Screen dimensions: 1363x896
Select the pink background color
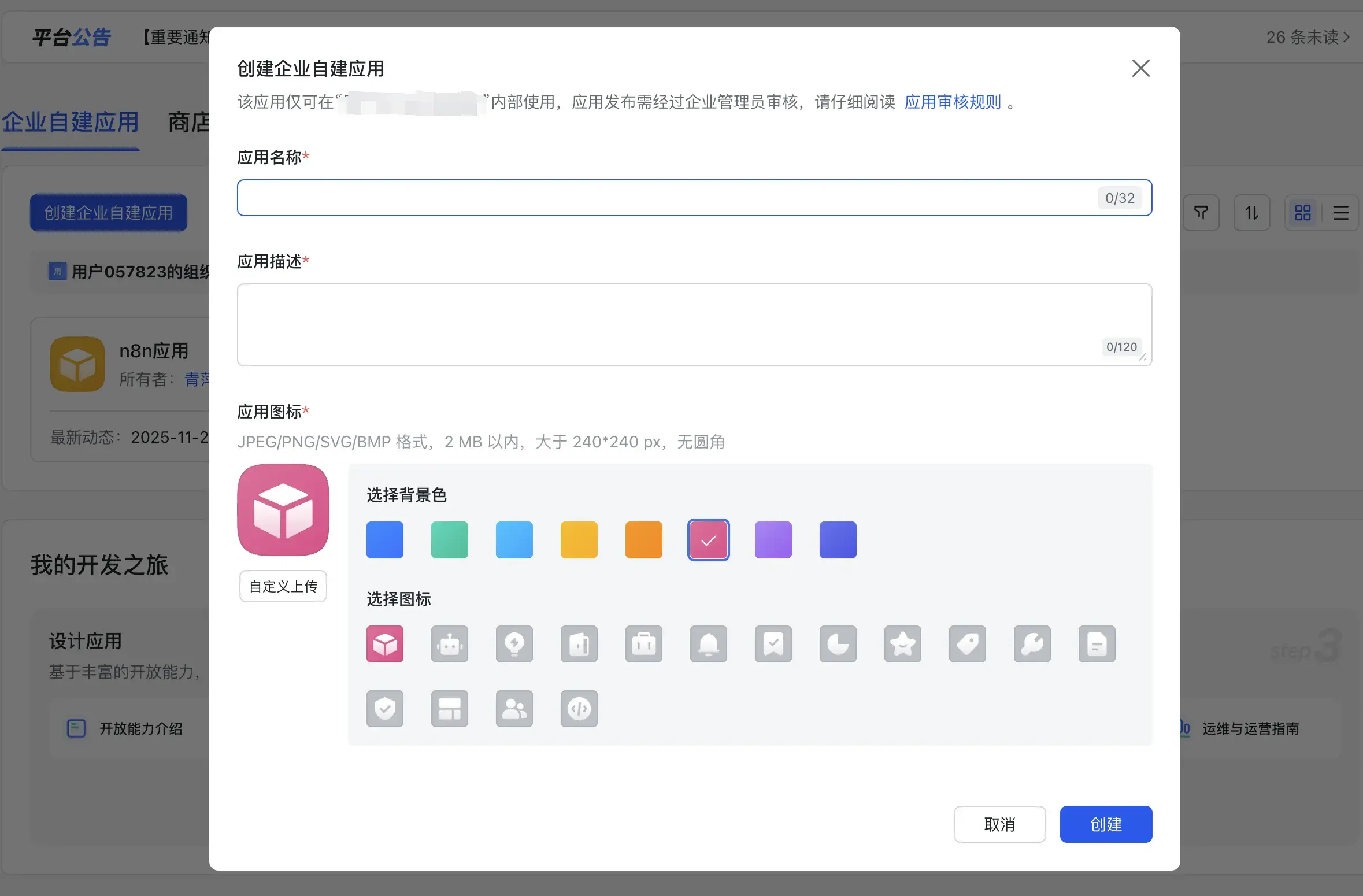pos(708,540)
